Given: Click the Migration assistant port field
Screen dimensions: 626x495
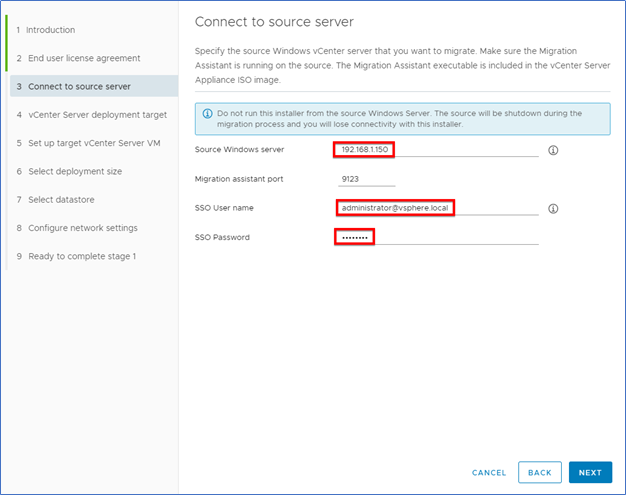Looking at the screenshot, I should 366,179.
